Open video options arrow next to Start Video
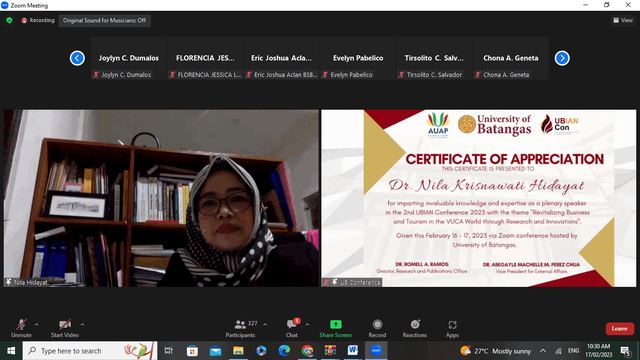 pos(82,324)
